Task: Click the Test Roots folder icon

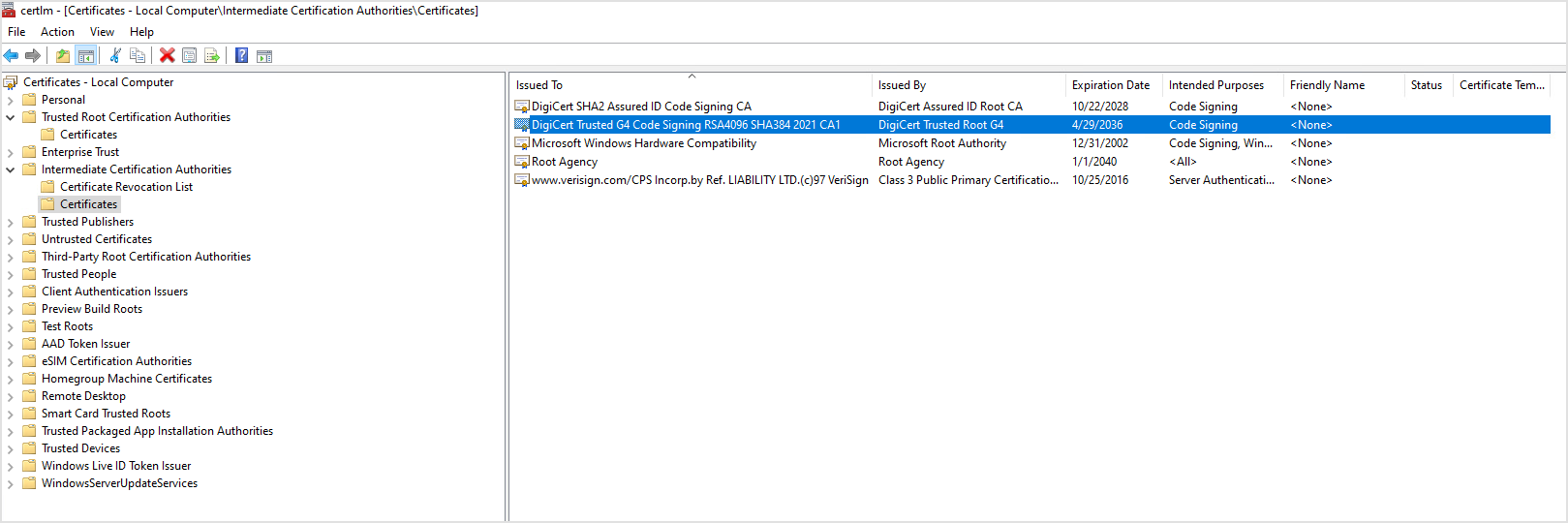Action: point(29,326)
